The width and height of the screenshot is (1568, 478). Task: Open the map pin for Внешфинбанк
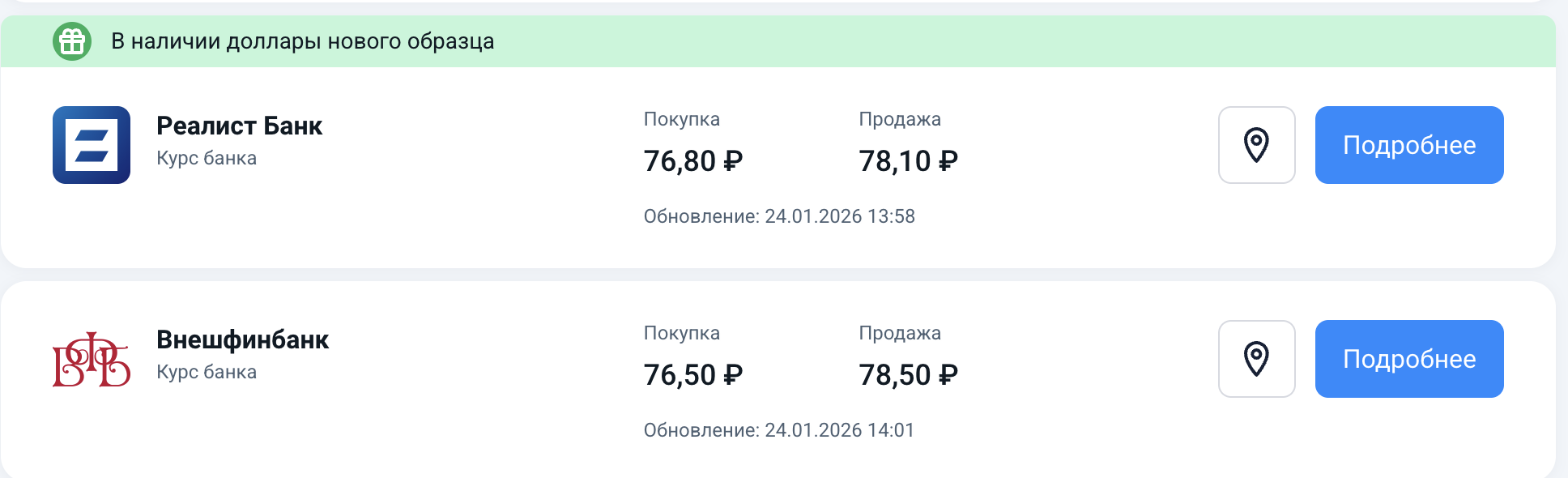pyautogui.click(x=1256, y=359)
